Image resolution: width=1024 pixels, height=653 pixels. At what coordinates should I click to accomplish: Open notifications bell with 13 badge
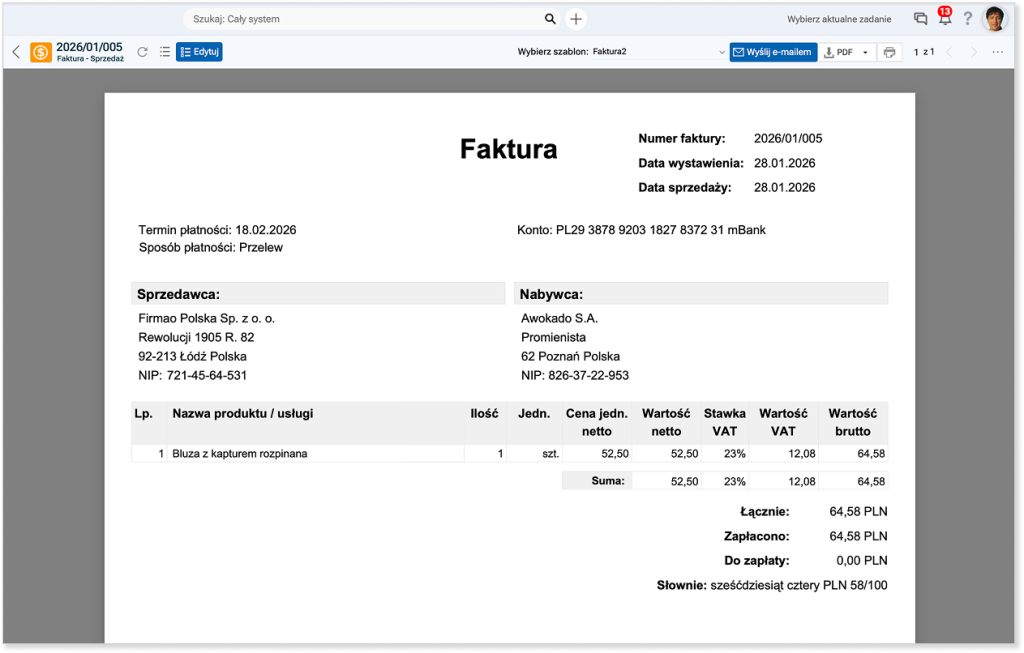pyautogui.click(x=944, y=19)
